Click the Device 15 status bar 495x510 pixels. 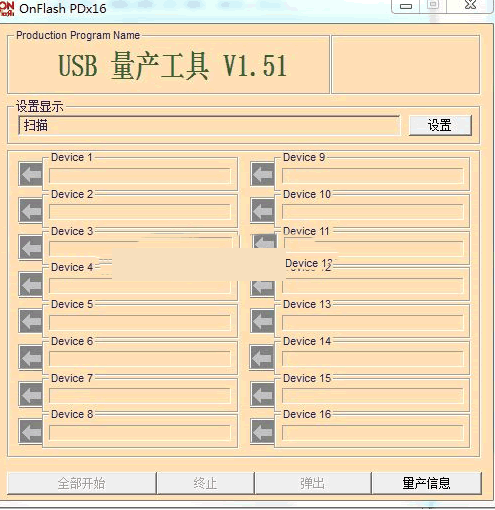coord(373,396)
